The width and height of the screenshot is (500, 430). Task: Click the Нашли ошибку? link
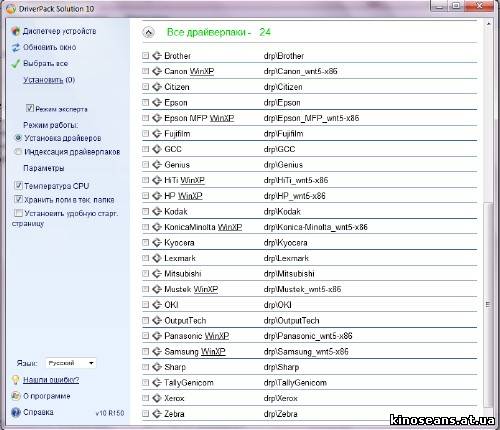(x=51, y=380)
